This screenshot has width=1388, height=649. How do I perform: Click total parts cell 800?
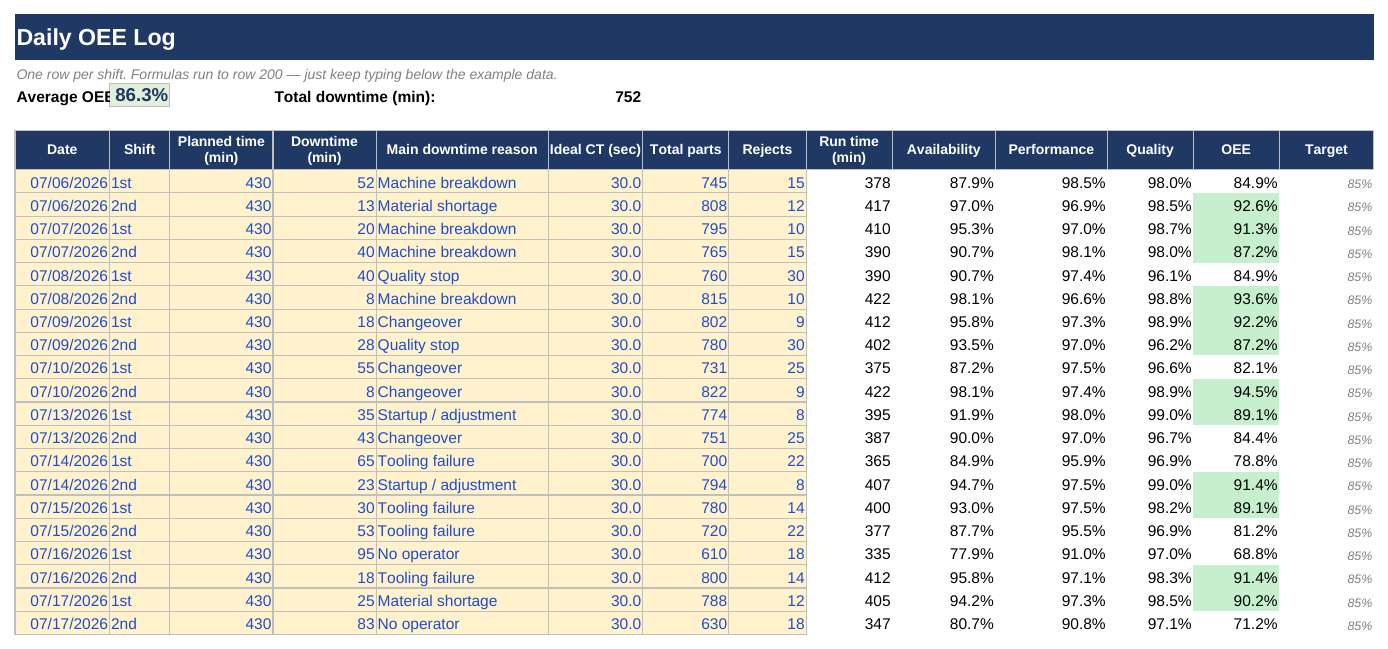pyautogui.click(x=685, y=578)
